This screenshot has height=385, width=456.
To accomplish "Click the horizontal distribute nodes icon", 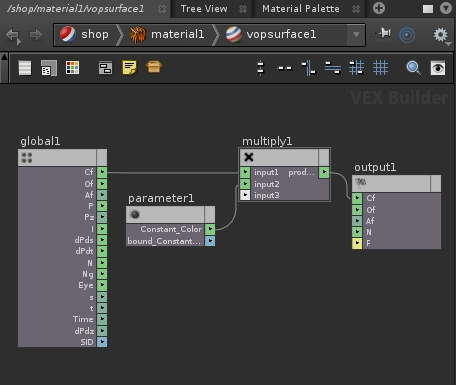I will tap(285, 68).
